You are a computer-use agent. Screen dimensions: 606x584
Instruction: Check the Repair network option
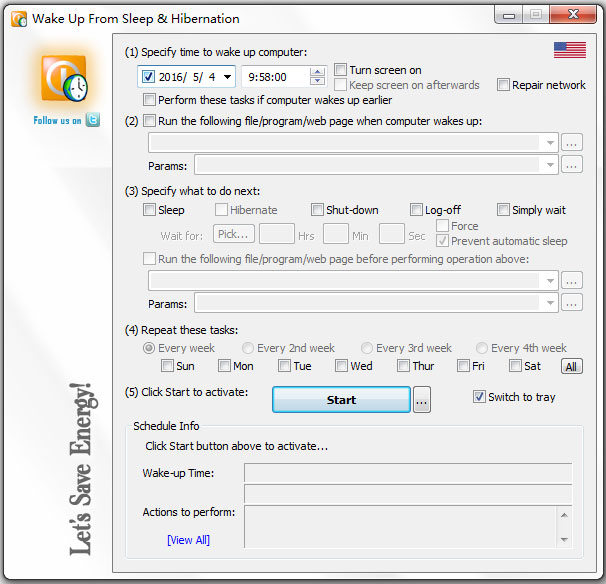[x=504, y=85]
